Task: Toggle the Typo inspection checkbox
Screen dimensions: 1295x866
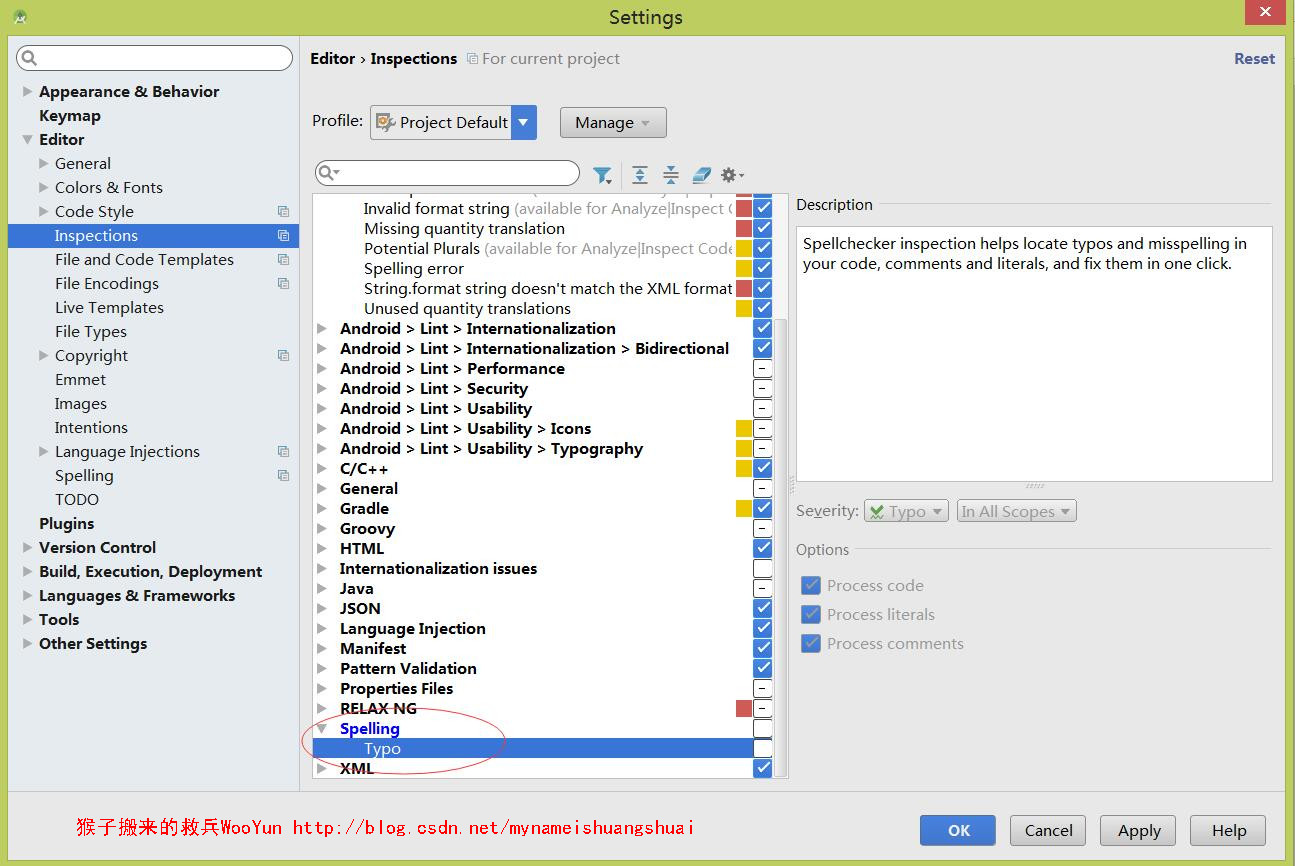Action: point(763,748)
